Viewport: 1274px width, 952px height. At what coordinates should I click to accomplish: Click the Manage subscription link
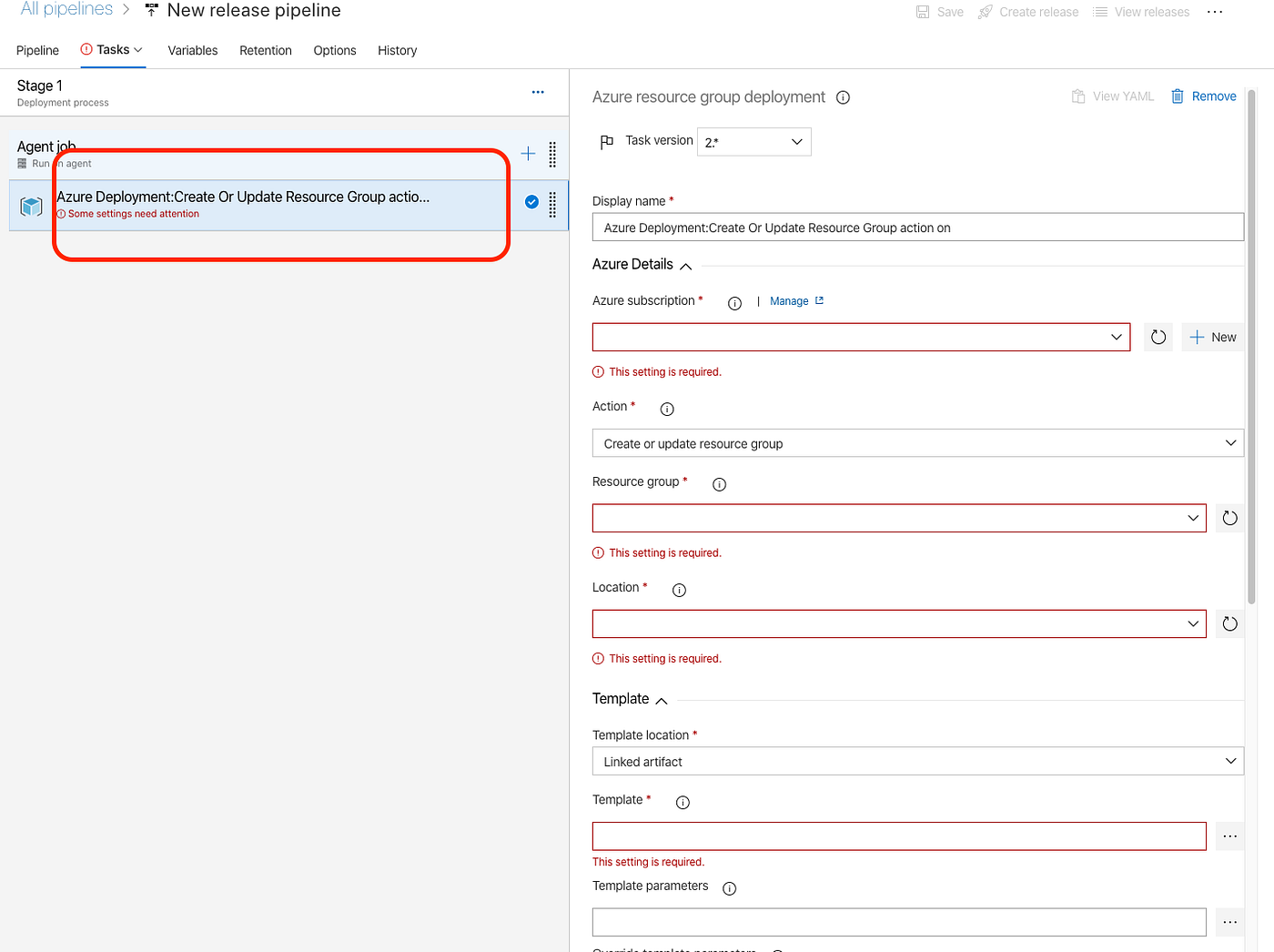[x=789, y=300]
